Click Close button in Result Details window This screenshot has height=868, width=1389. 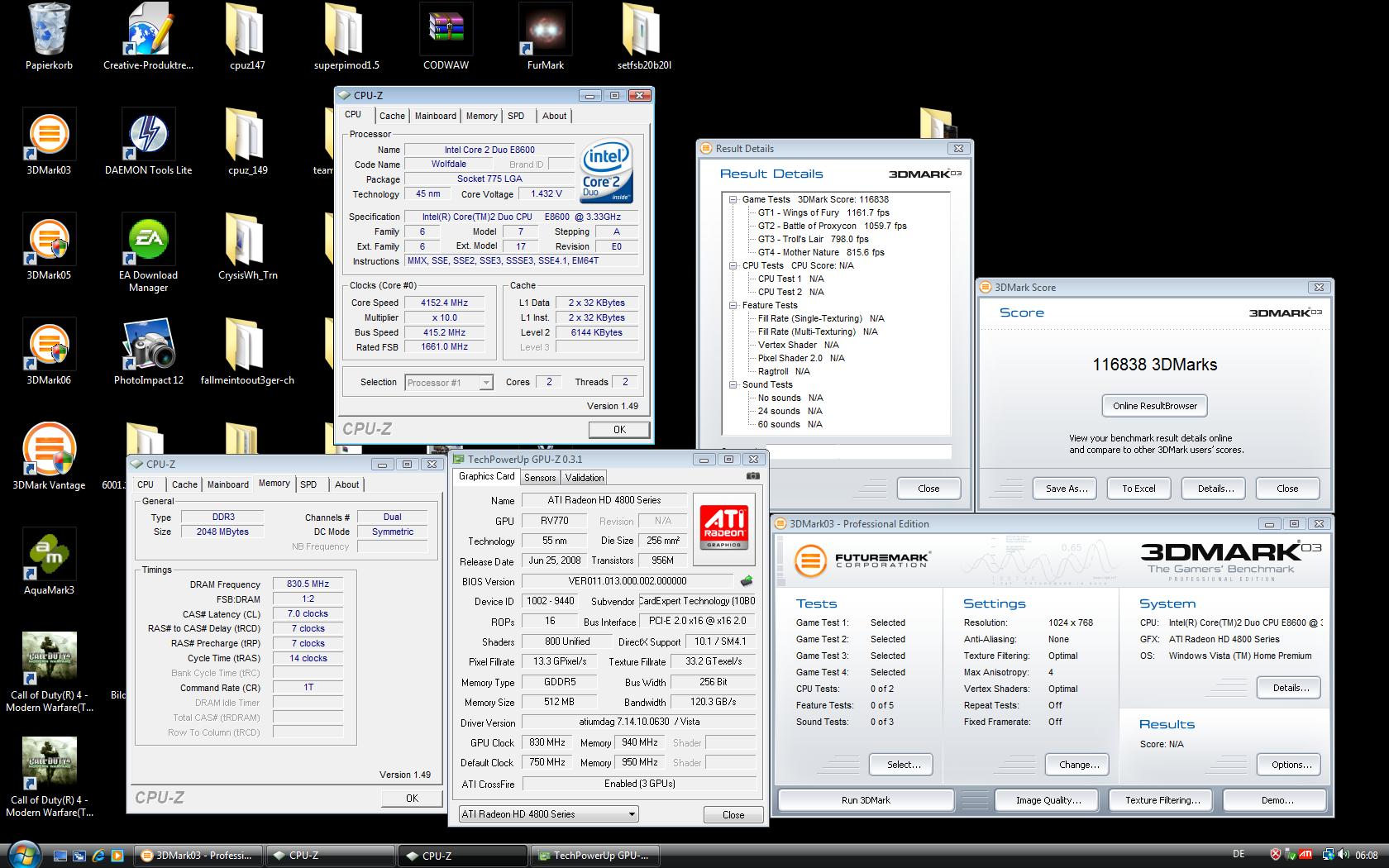click(x=928, y=489)
